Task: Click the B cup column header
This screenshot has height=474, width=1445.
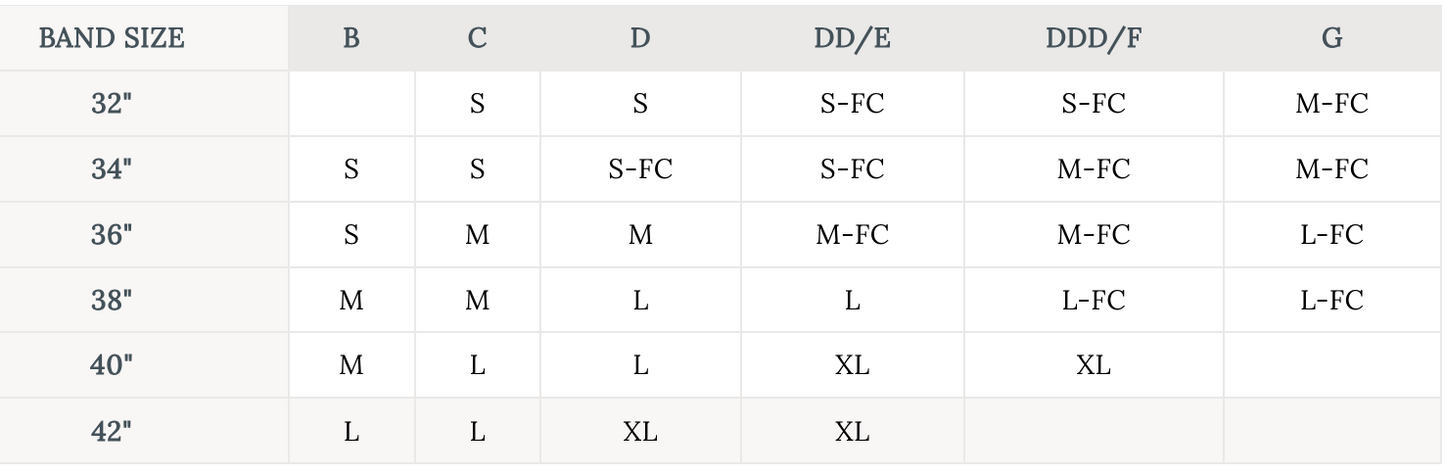Action: point(351,39)
